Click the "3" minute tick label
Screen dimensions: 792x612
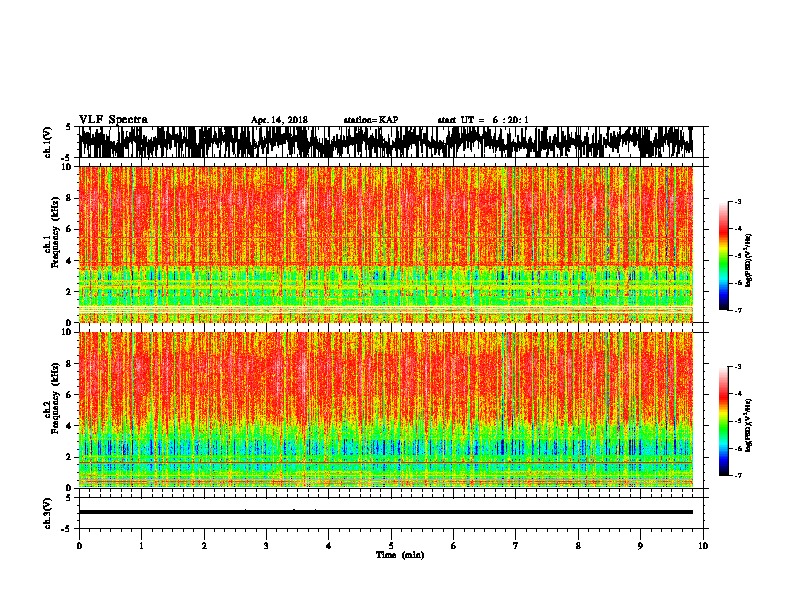(x=266, y=545)
